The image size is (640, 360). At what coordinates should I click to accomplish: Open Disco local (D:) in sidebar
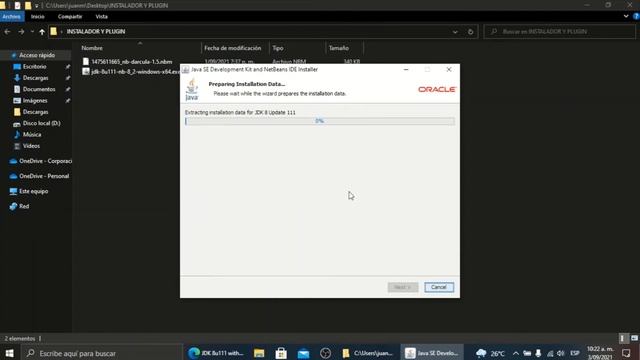pos(41,123)
